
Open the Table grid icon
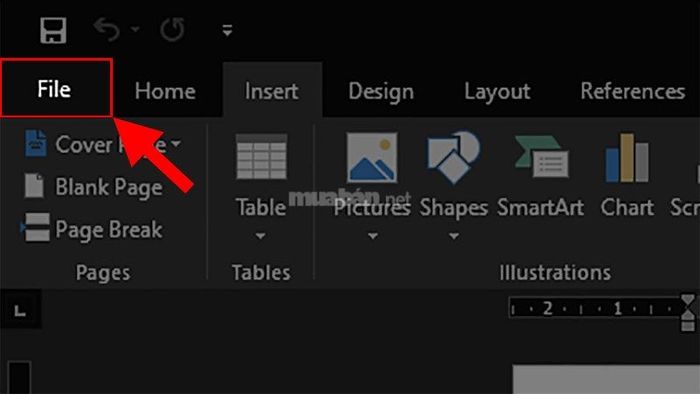coord(261,157)
